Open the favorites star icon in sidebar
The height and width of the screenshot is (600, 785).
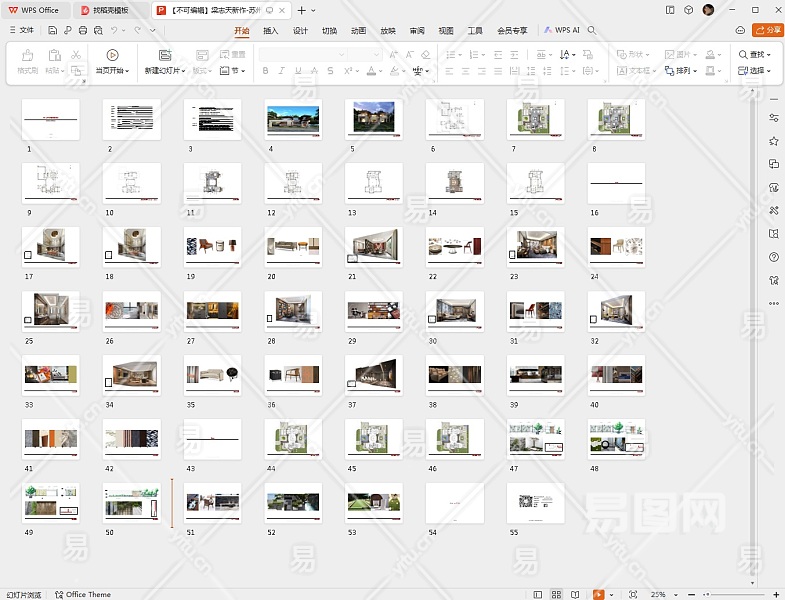[x=773, y=141]
